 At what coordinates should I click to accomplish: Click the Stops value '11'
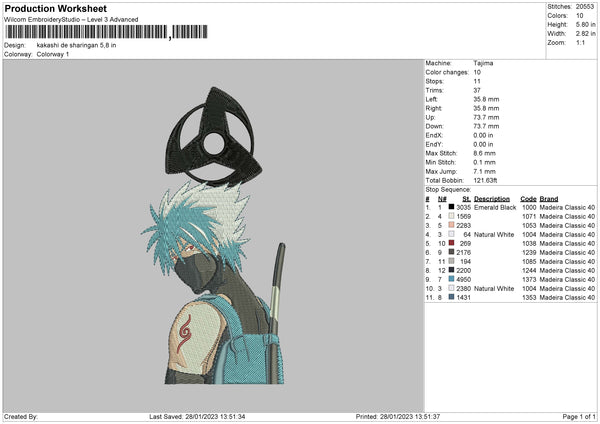tap(477, 81)
